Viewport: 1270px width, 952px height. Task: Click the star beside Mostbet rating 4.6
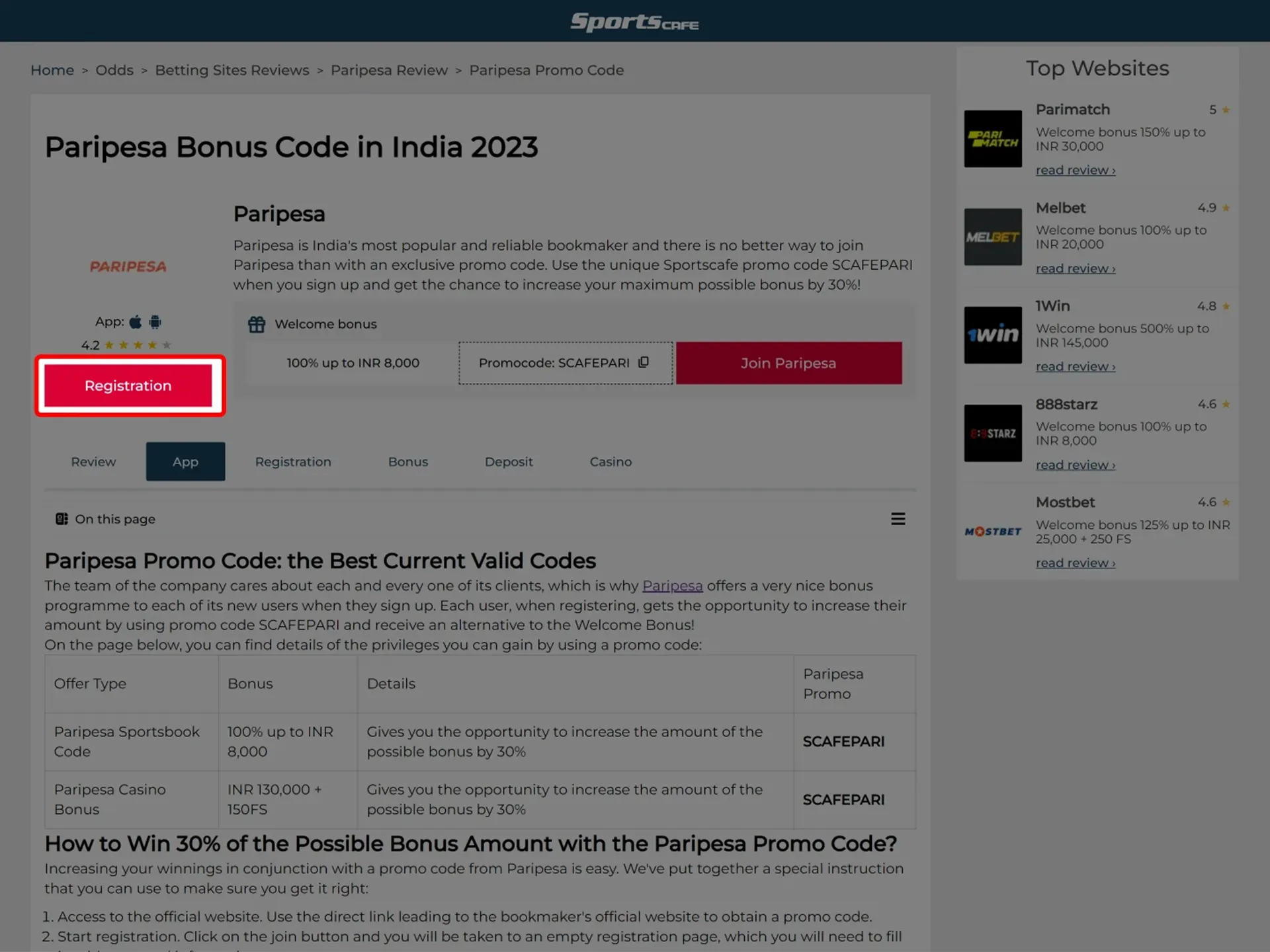pyautogui.click(x=1226, y=502)
